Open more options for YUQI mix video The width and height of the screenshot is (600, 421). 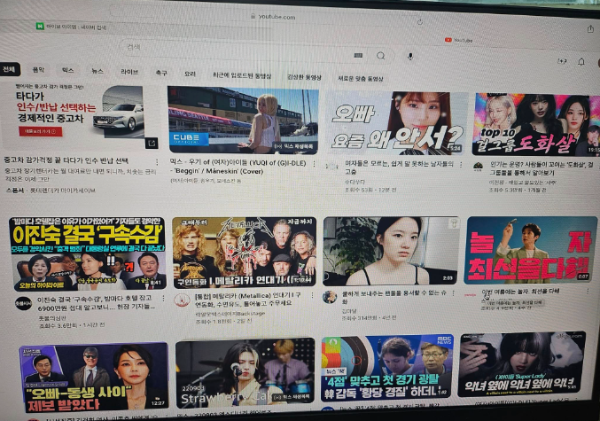315,164
